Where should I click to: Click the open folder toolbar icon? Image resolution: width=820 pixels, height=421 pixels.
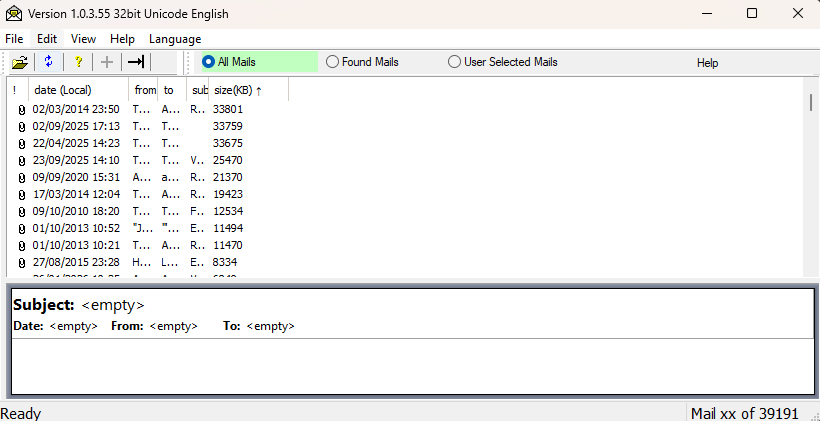coord(20,62)
